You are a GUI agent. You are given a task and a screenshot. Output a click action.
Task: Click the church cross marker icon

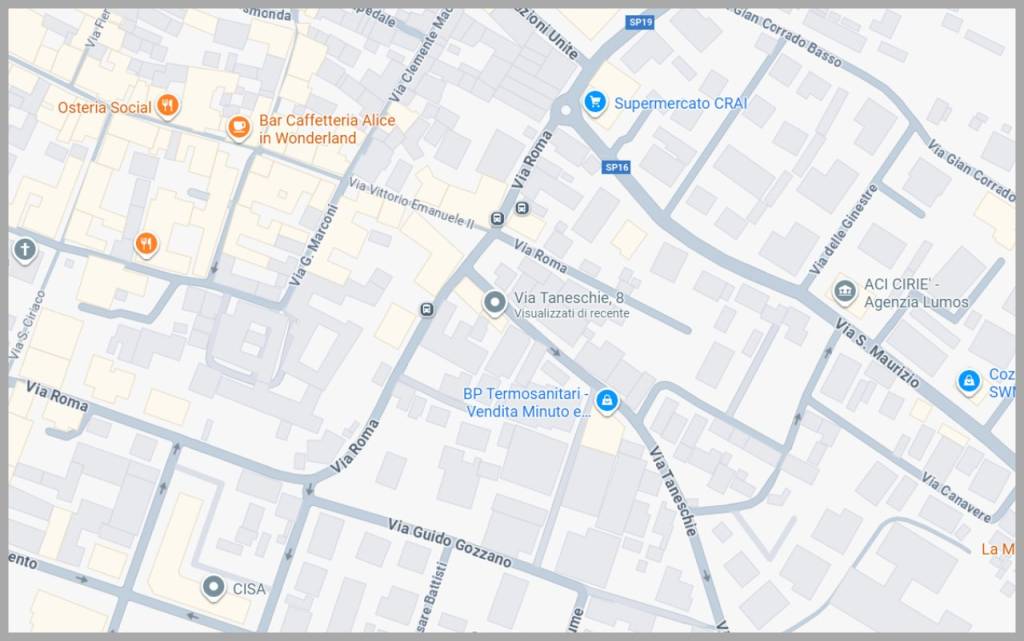pyautogui.click(x=25, y=250)
